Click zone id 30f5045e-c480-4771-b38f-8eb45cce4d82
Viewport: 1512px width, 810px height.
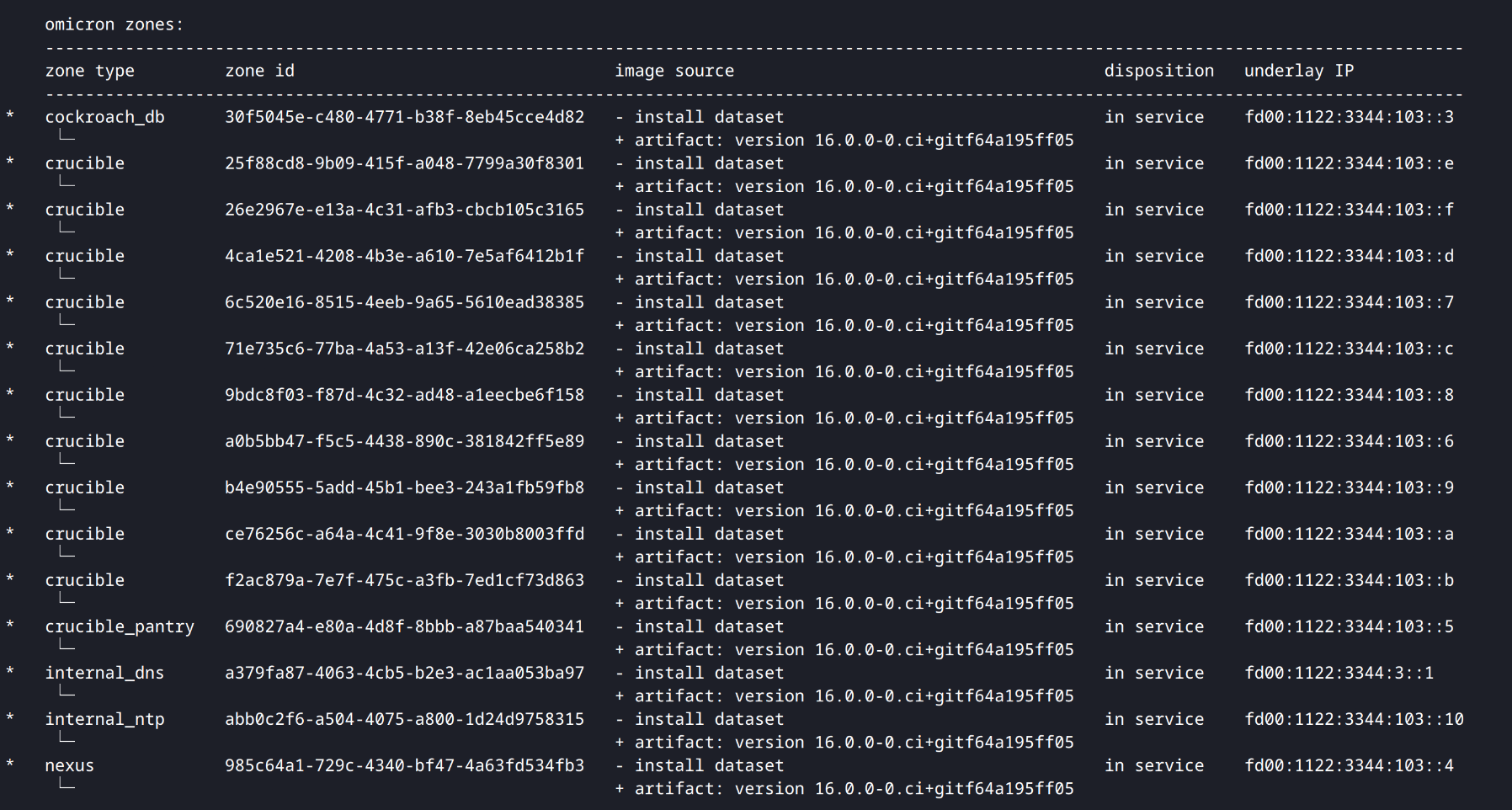pos(404,117)
